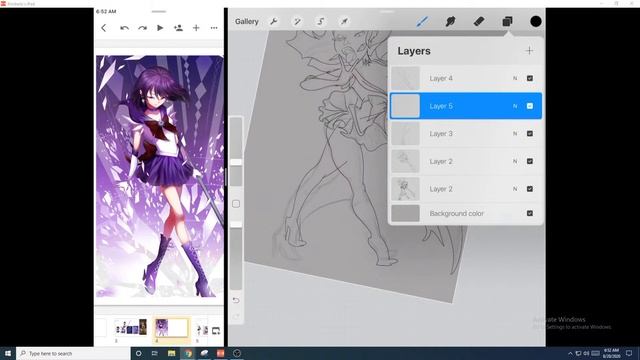Open blend mode N of Layer 2 above Background color

515,189
